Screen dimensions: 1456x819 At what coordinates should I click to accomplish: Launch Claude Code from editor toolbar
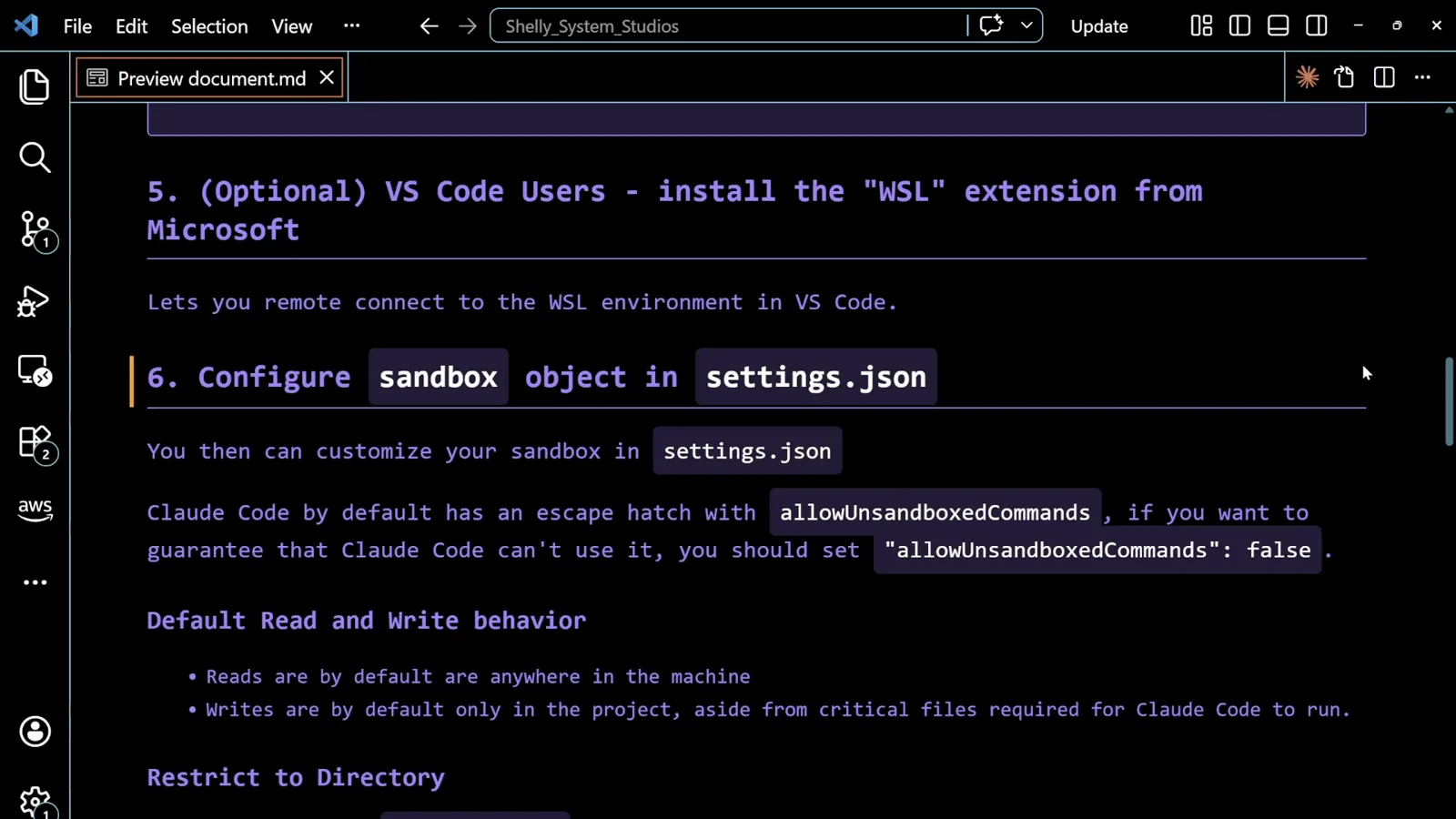(1308, 77)
